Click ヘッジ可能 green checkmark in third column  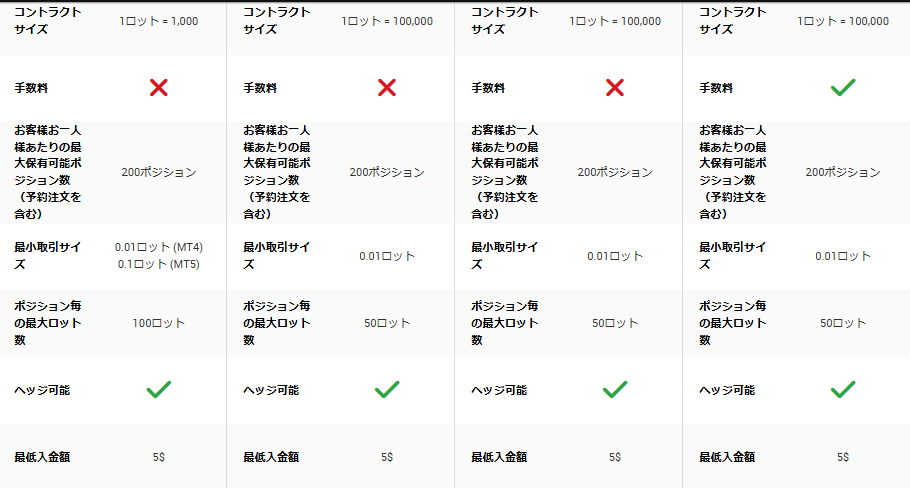615,389
